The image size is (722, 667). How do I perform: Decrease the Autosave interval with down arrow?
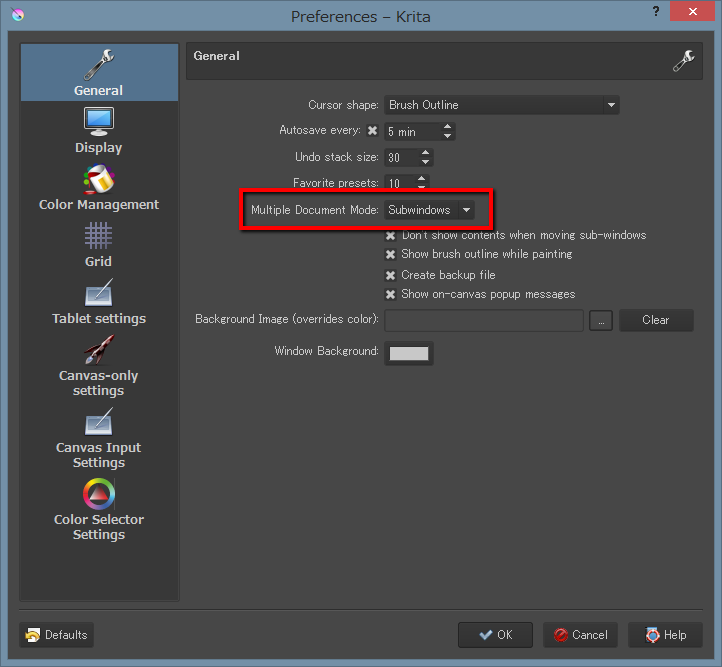447,136
